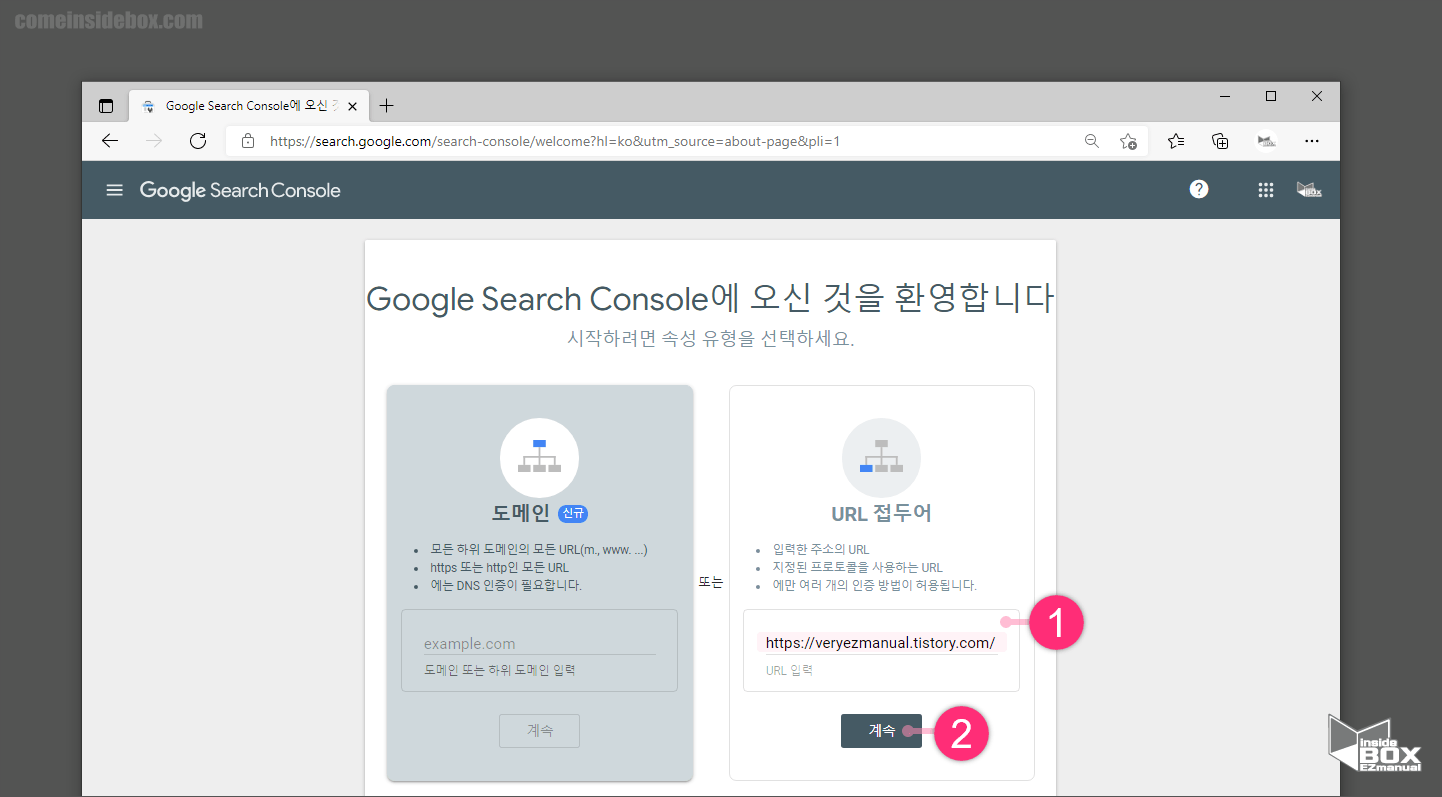Image resolution: width=1442 pixels, height=797 pixels.
Task: Click the address bar URL
Action: click(x=555, y=141)
